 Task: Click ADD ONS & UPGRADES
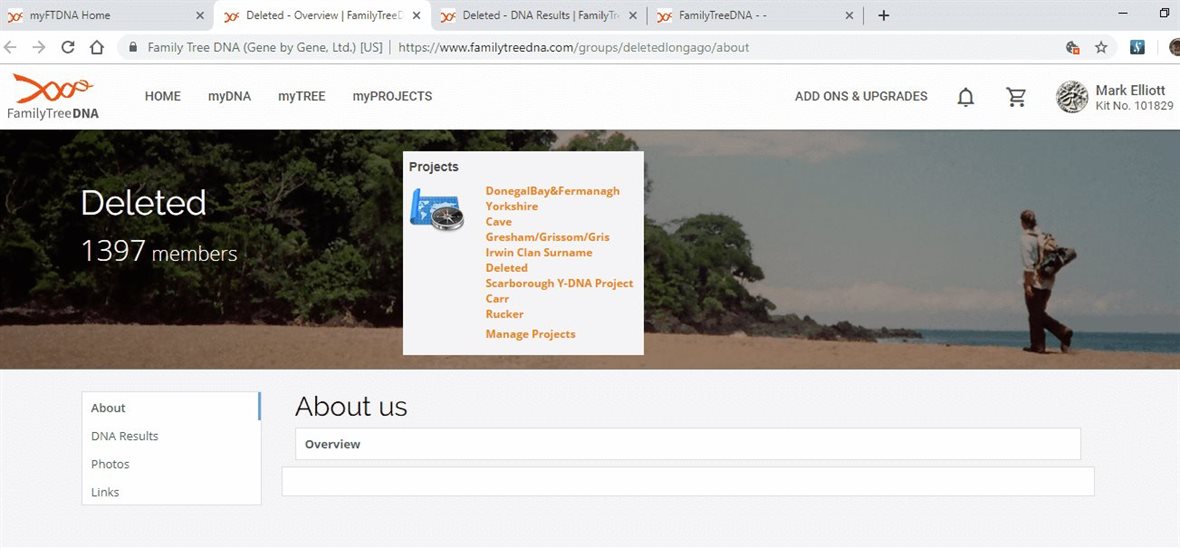(861, 97)
